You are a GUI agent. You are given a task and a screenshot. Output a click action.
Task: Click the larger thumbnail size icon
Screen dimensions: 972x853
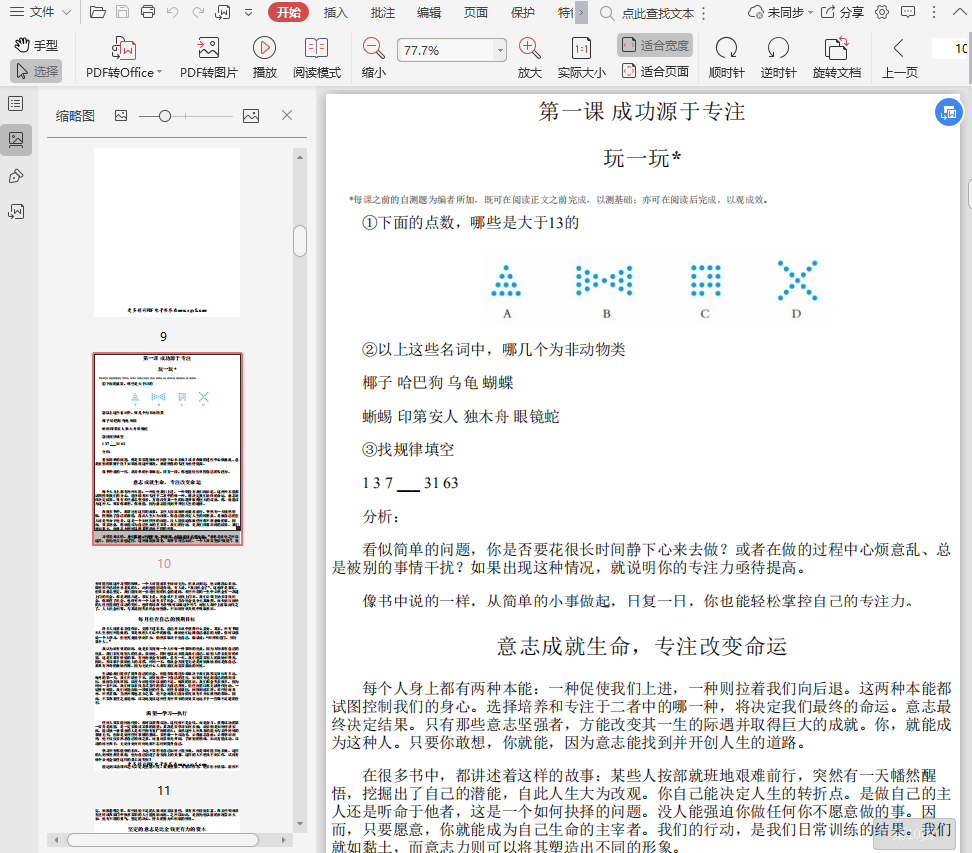click(251, 116)
